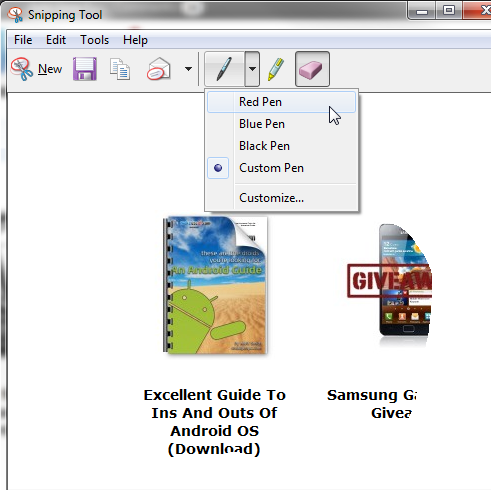The height and width of the screenshot is (490, 491).
Task: Choose Black Pen from the list
Action: pyautogui.click(x=281, y=146)
